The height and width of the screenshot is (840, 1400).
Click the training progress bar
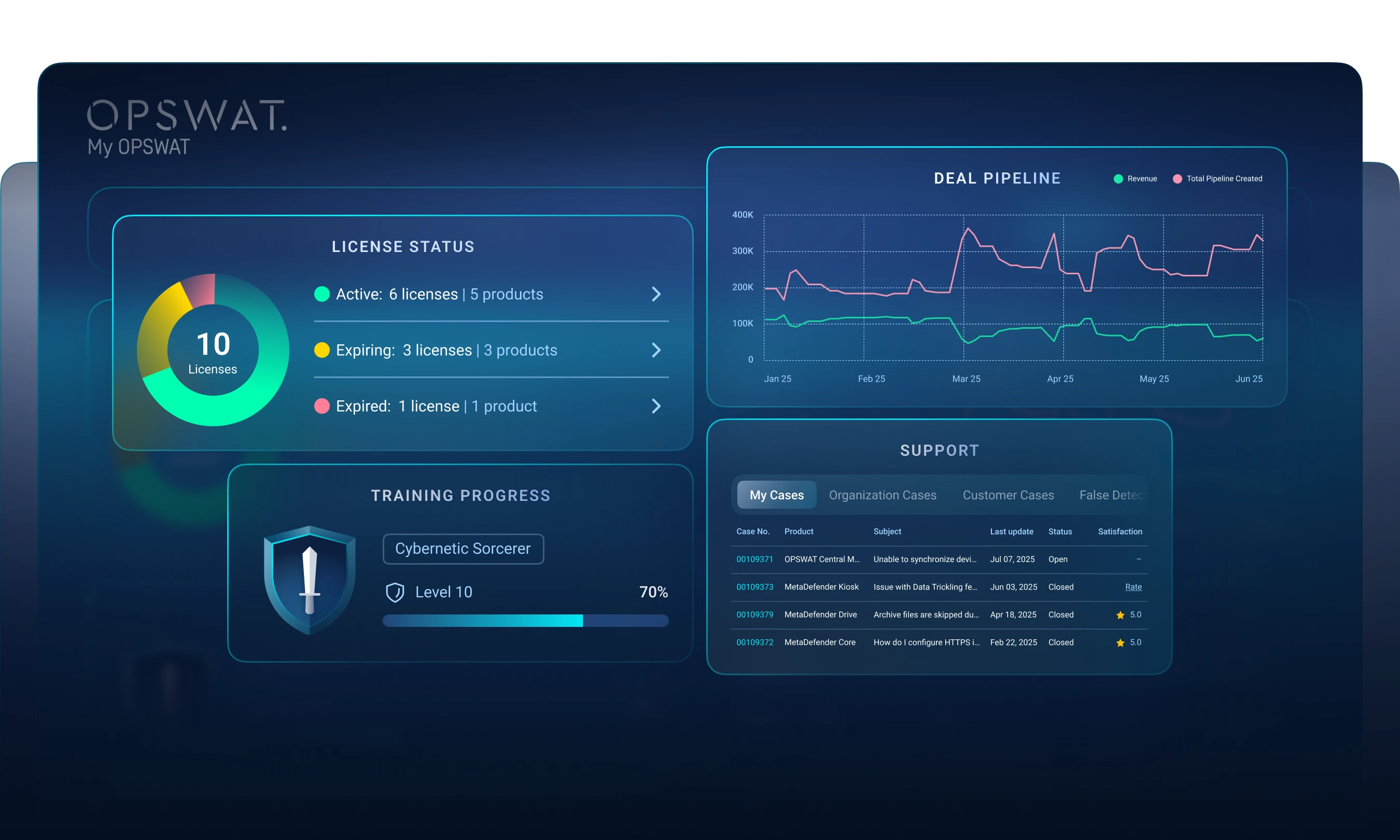(525, 621)
